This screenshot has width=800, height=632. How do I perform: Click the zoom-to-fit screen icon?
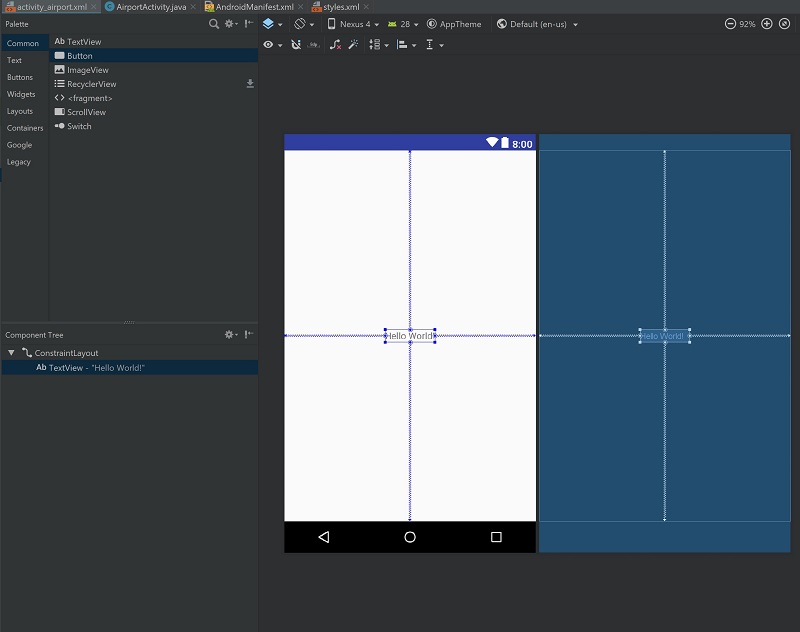point(785,24)
